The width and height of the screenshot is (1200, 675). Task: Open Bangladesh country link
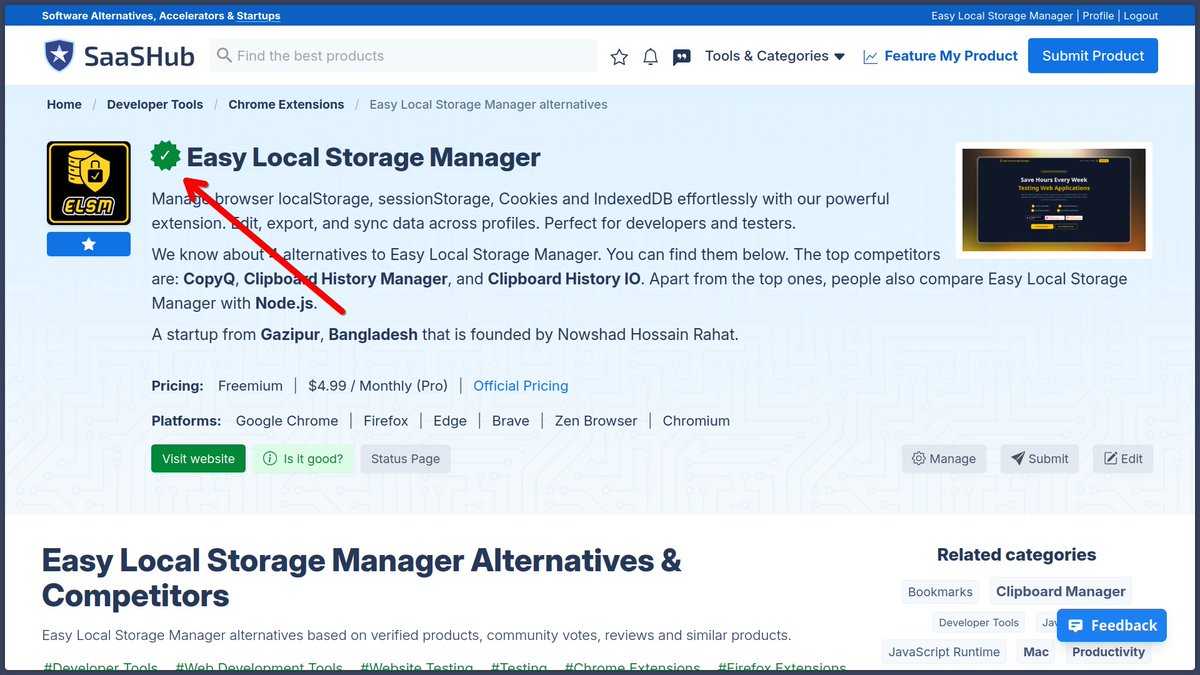(373, 335)
